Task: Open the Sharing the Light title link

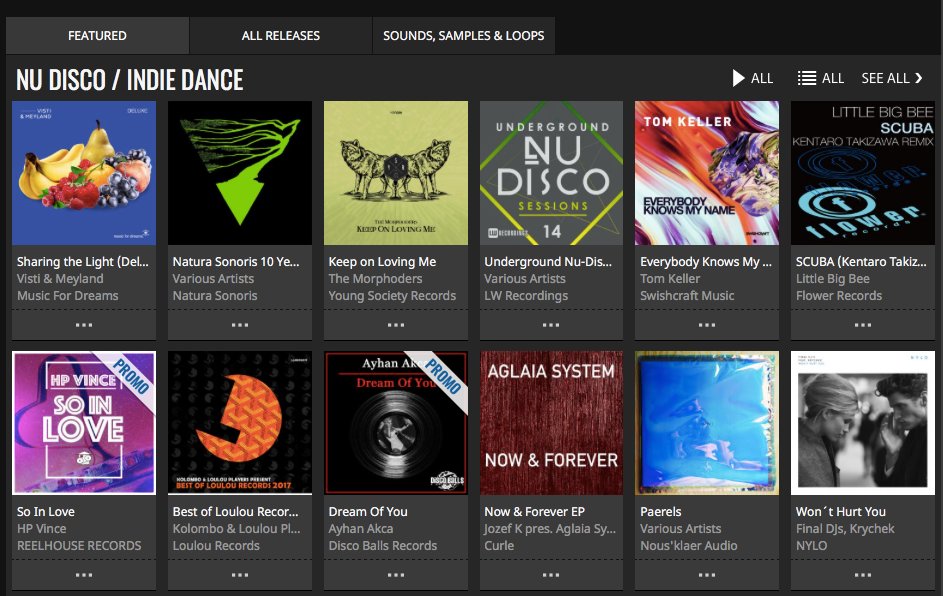Action: (x=82, y=262)
